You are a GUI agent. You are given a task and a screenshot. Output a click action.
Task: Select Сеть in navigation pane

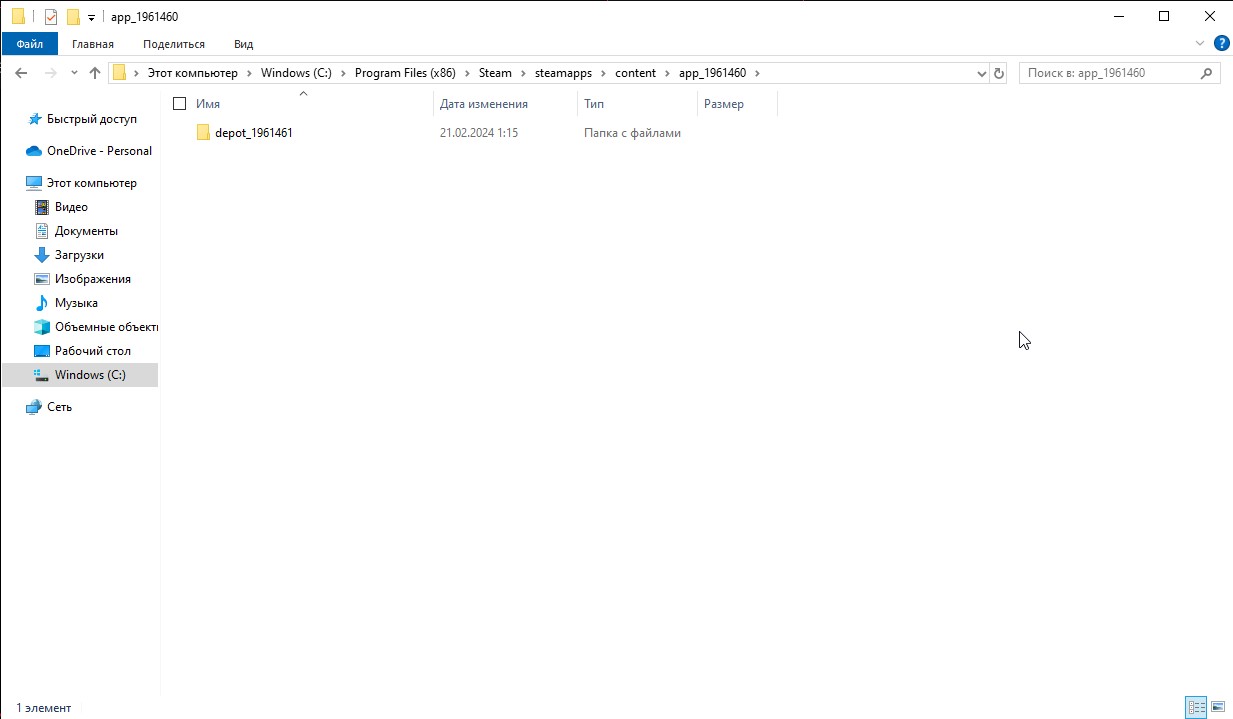pos(60,407)
